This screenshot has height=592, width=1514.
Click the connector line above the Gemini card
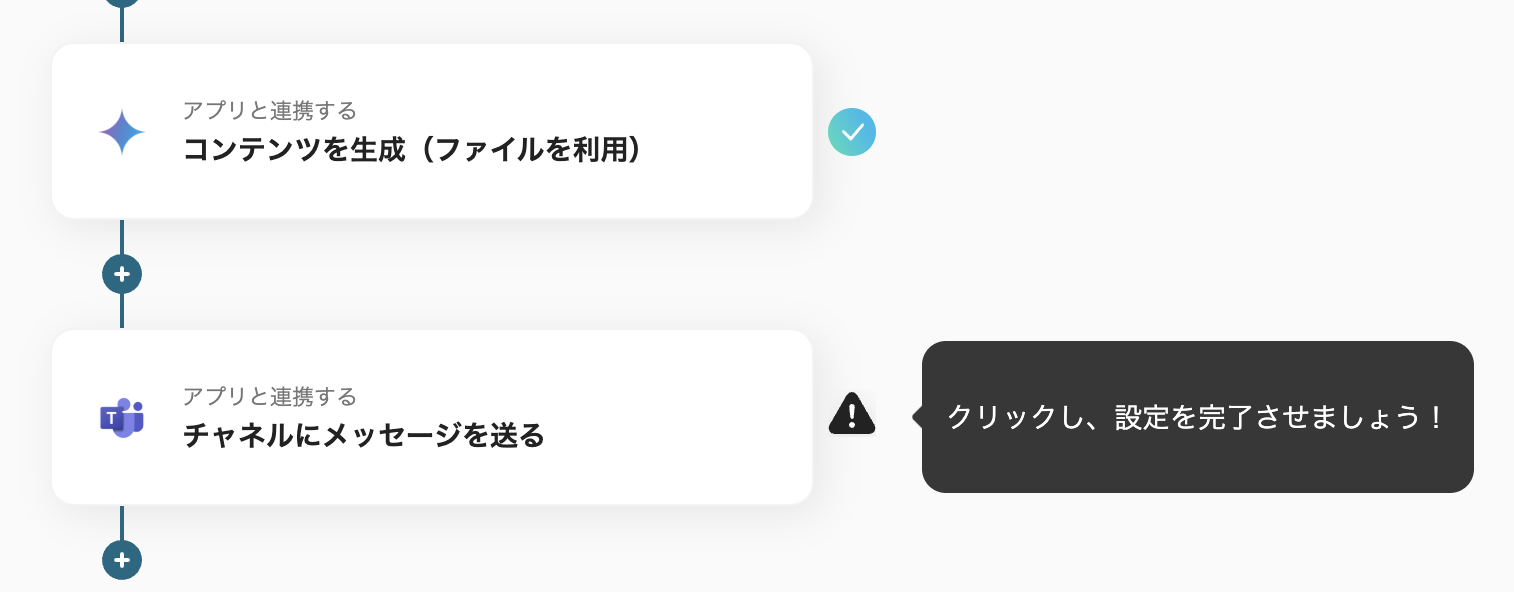(x=122, y=27)
